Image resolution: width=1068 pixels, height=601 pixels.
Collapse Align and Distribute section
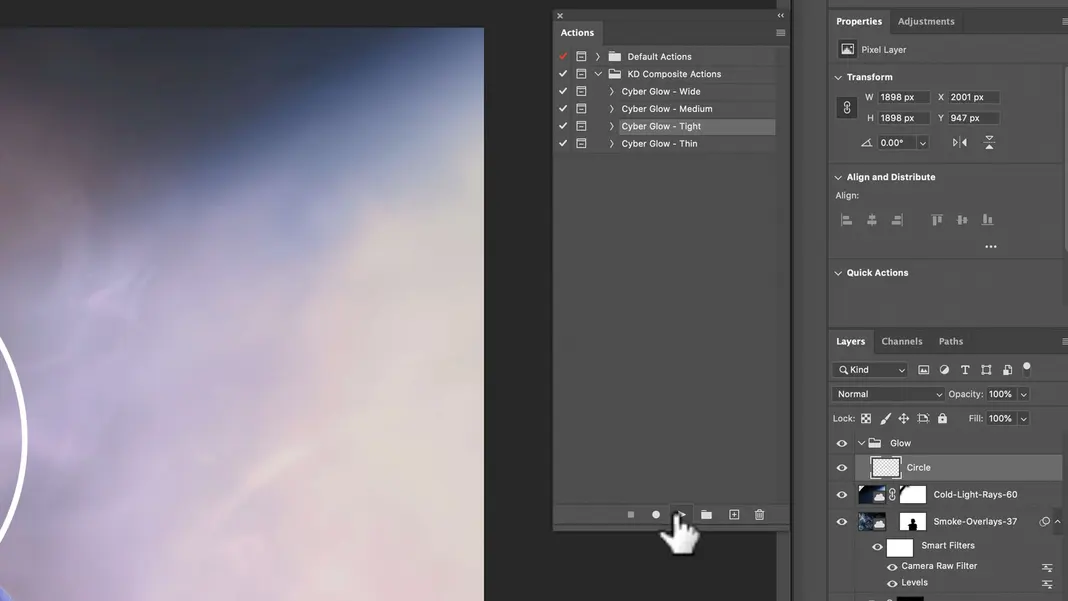coord(838,177)
